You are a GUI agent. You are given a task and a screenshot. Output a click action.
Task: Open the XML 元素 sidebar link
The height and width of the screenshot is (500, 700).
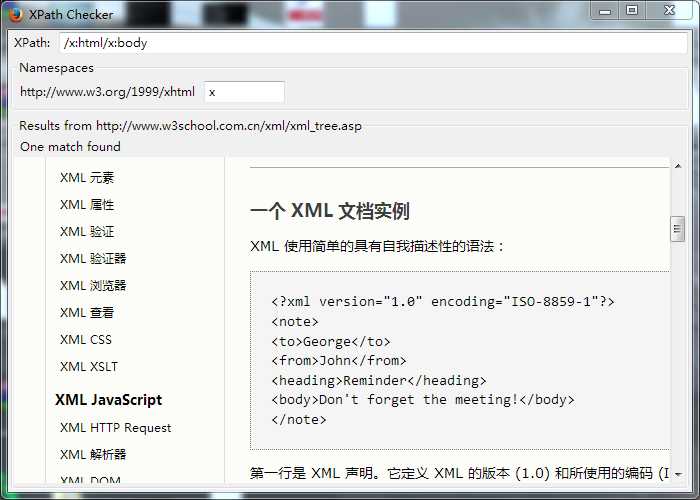pyautogui.click(x=87, y=178)
